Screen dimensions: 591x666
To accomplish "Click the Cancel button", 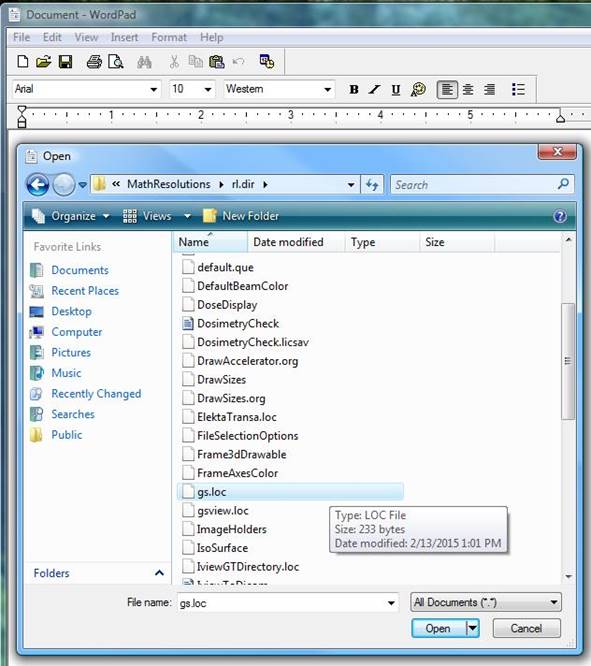I will coord(526,628).
